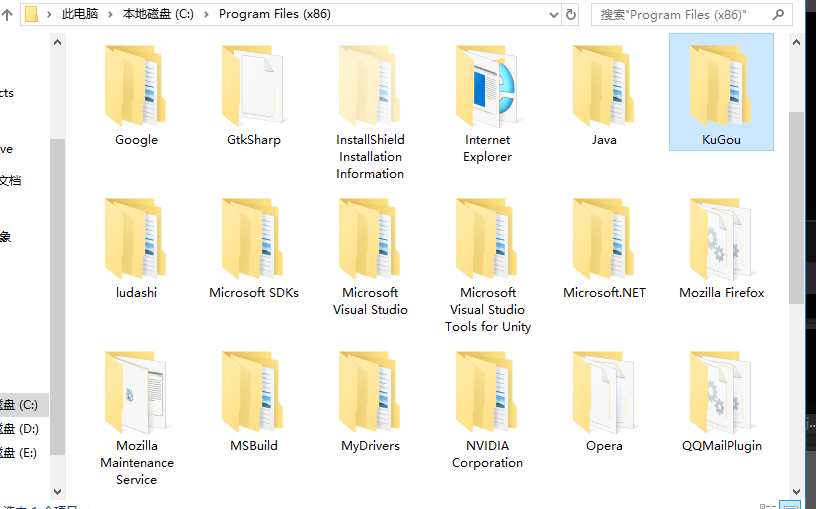This screenshot has width=816, height=509.
Task: Click the 'Microsoft SDKs' folder name label
Action: pyautogui.click(x=254, y=292)
